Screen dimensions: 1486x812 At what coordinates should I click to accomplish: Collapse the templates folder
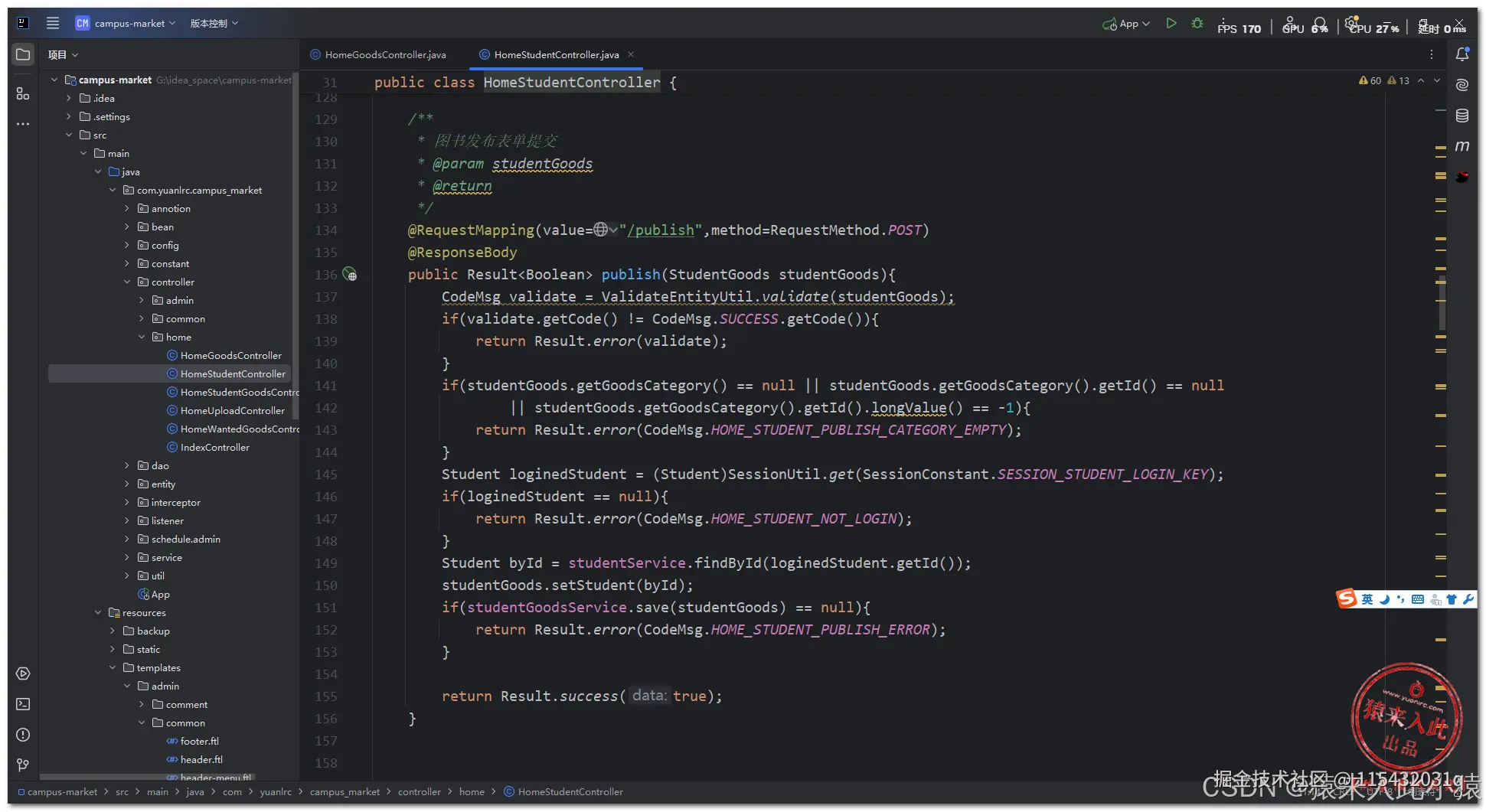coord(113,667)
